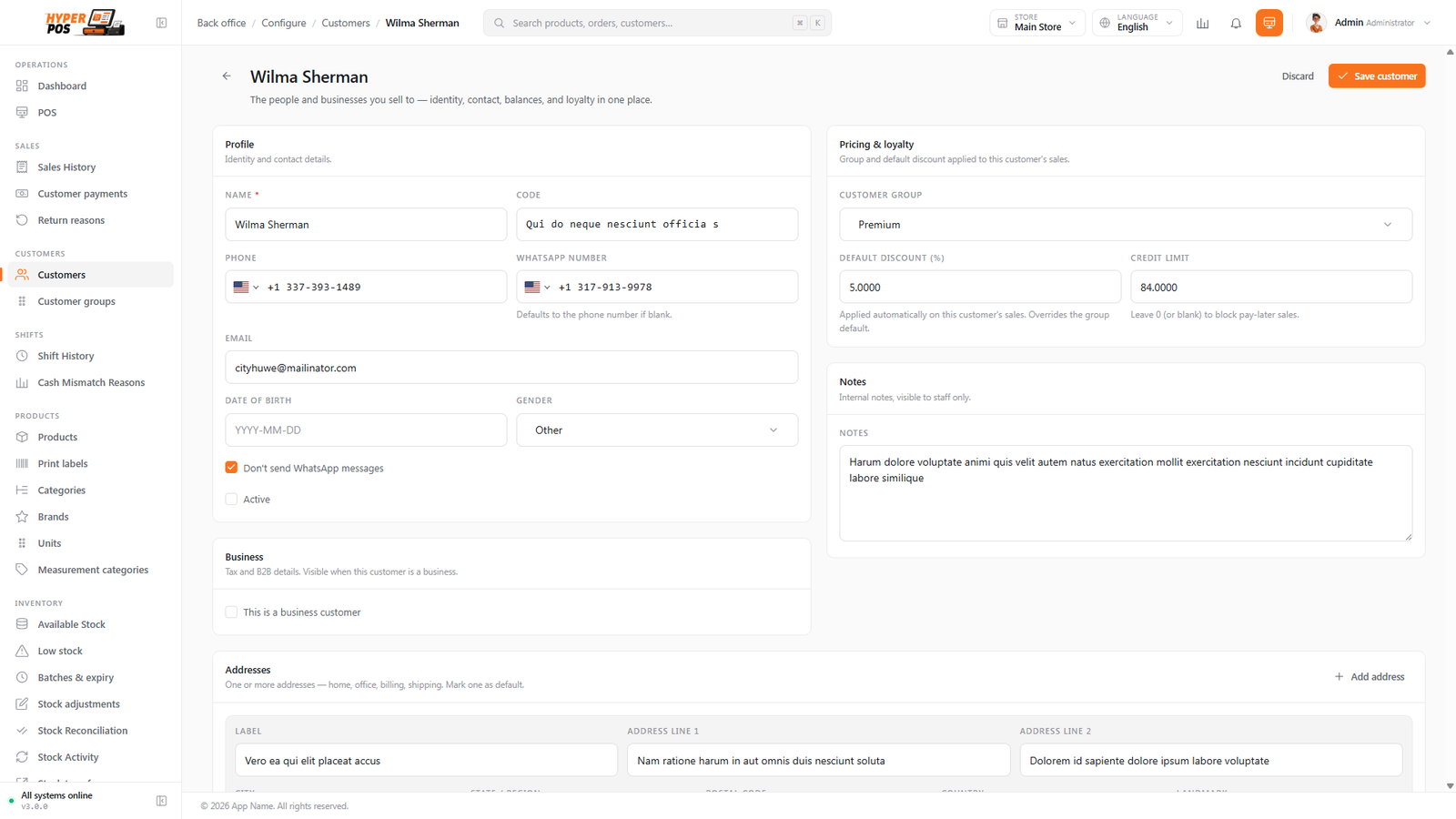Open the orange POS terminal icon
Image resolution: width=1456 pixels, height=819 pixels.
1269,23
